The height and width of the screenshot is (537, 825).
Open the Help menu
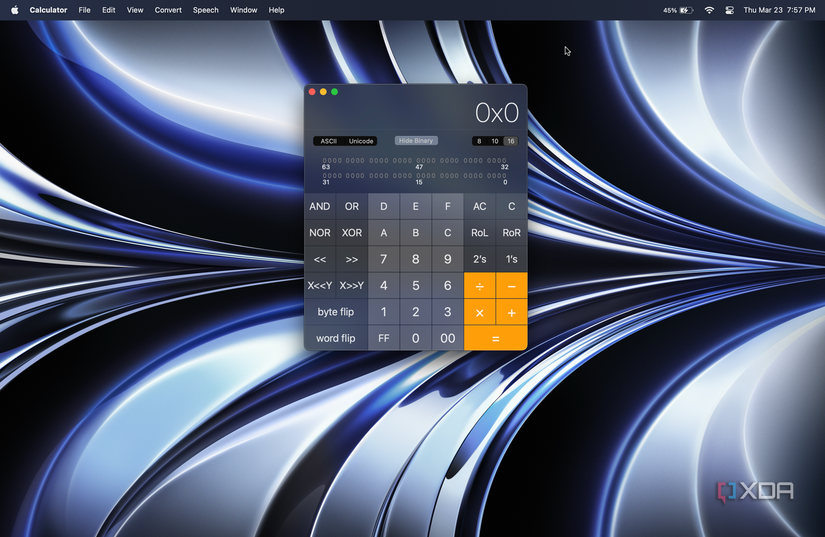tap(276, 10)
